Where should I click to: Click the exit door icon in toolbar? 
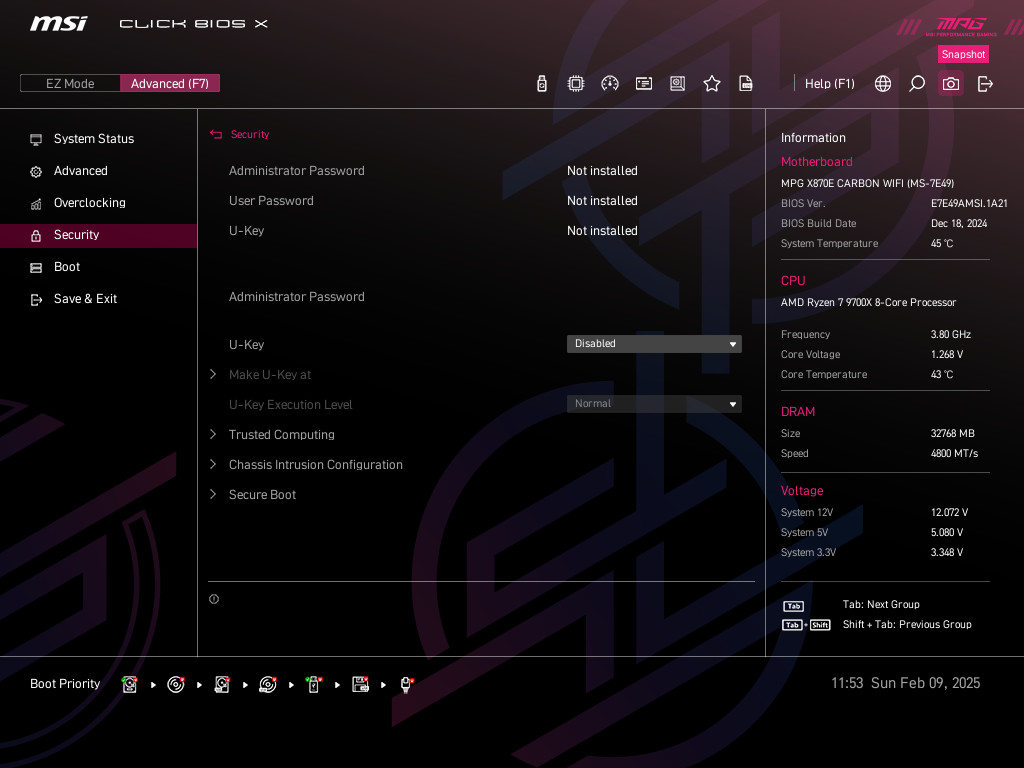(985, 84)
